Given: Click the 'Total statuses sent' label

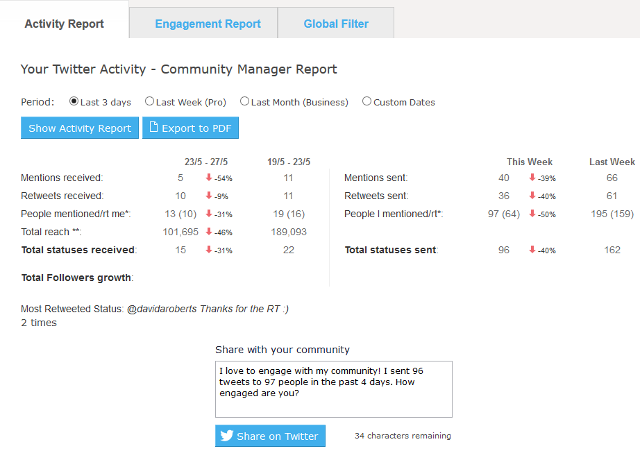Looking at the screenshot, I should click(391, 250).
